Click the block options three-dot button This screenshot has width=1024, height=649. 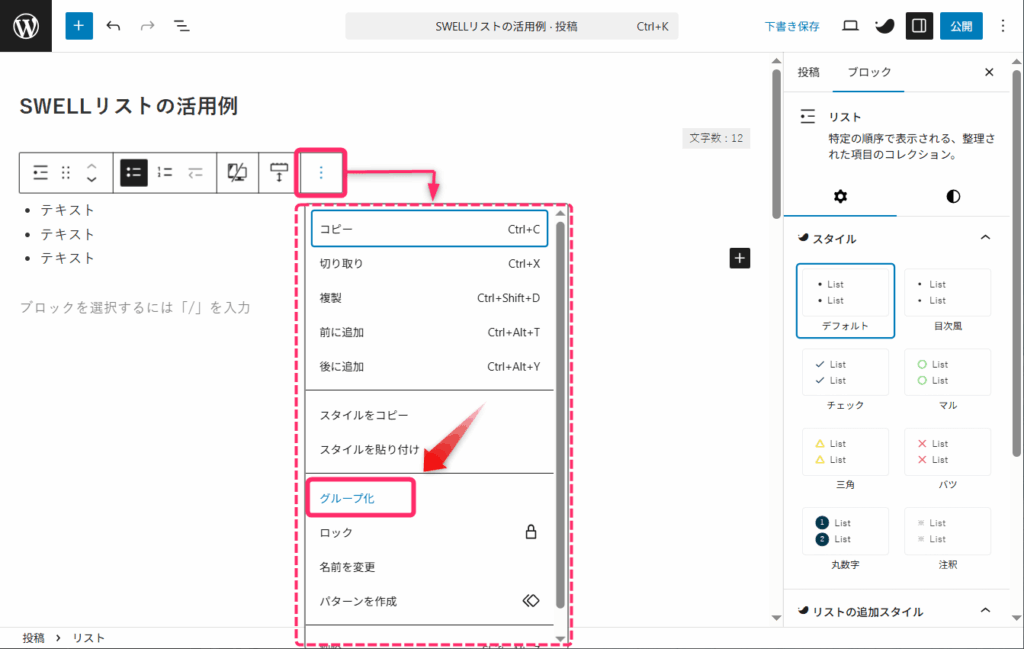(x=321, y=172)
